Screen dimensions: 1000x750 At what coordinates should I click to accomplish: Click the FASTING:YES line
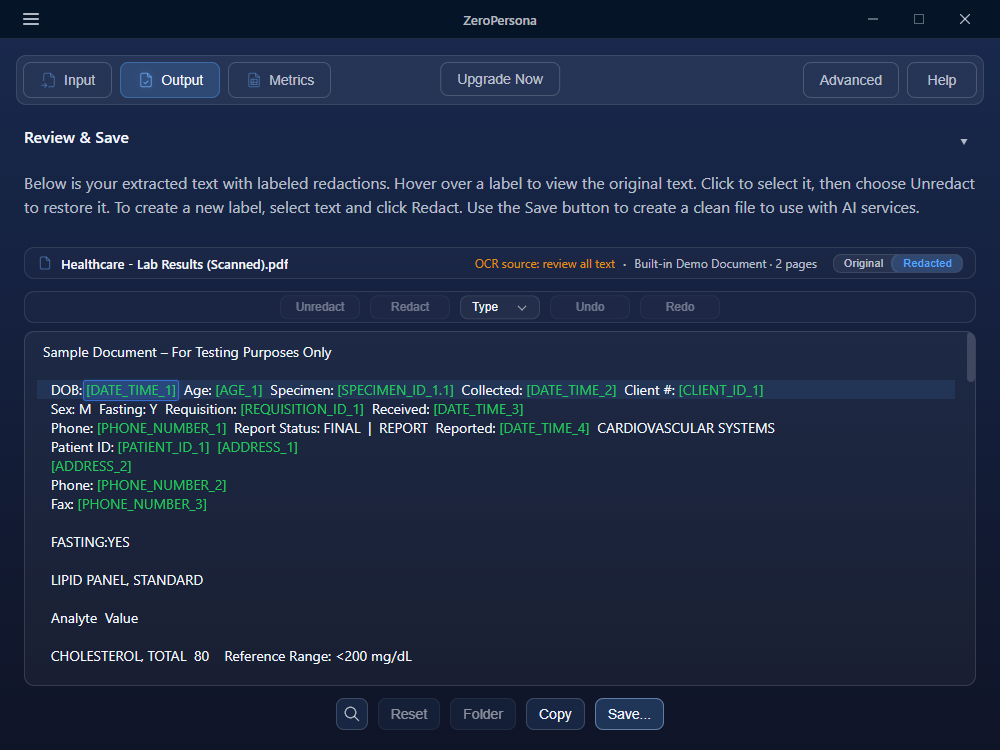[90, 542]
